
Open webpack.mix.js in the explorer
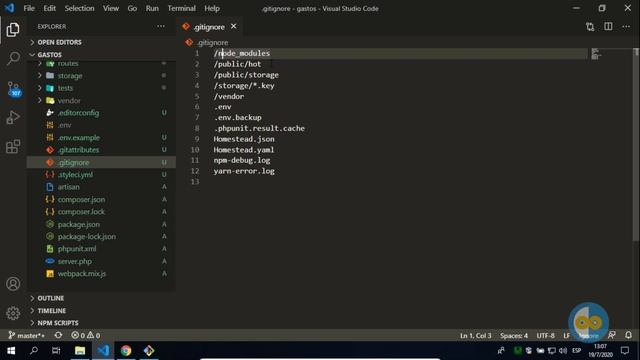point(82,273)
